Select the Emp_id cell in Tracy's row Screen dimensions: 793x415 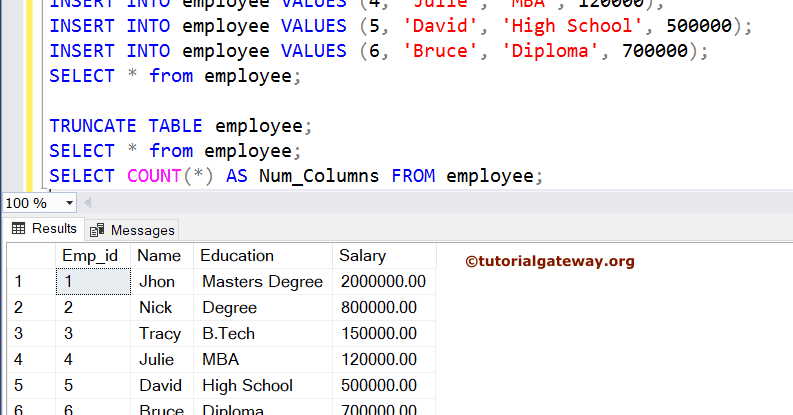(x=93, y=334)
